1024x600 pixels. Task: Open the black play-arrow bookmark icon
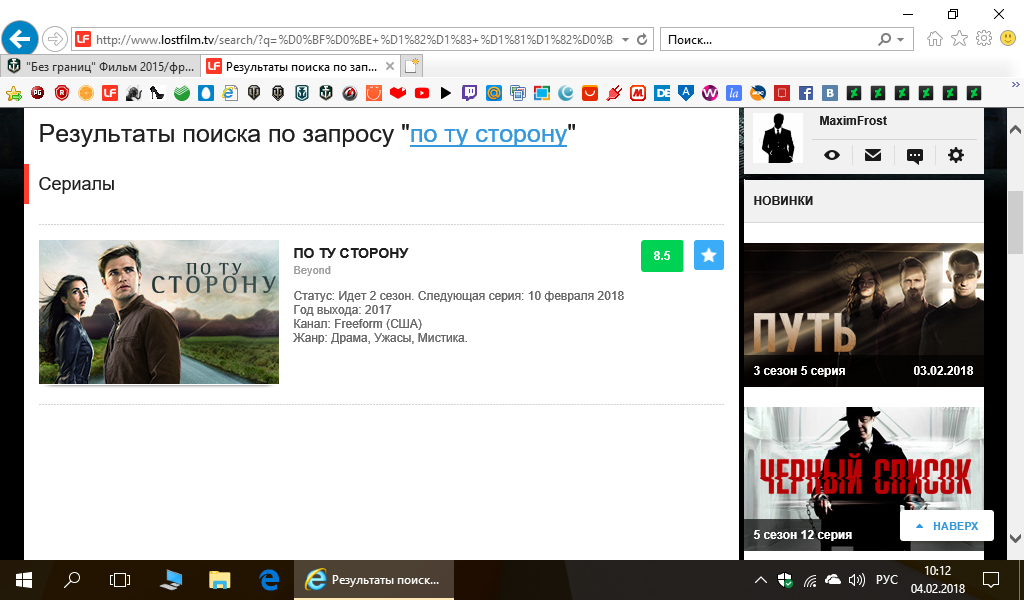click(445, 93)
